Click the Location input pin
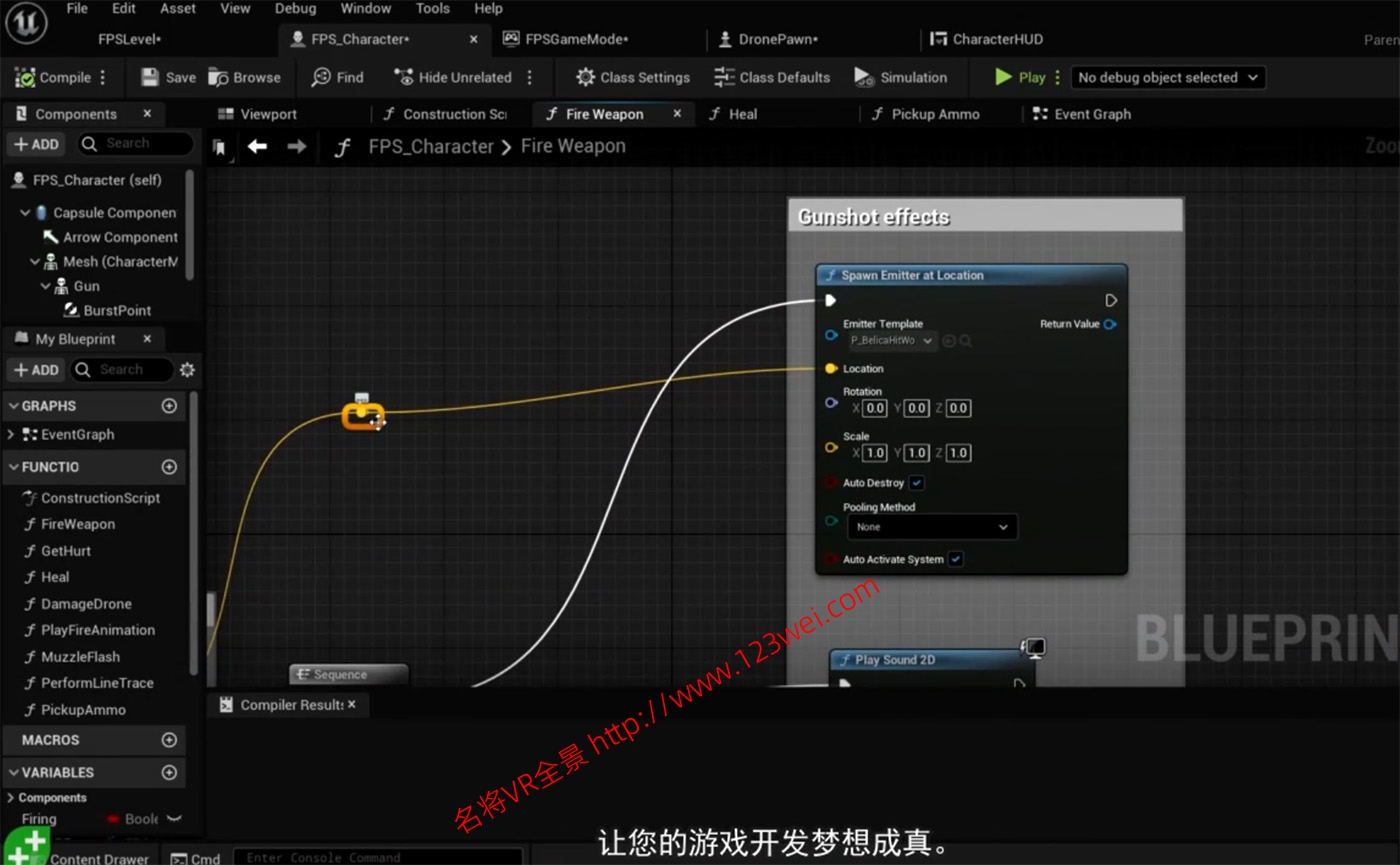 (x=831, y=369)
